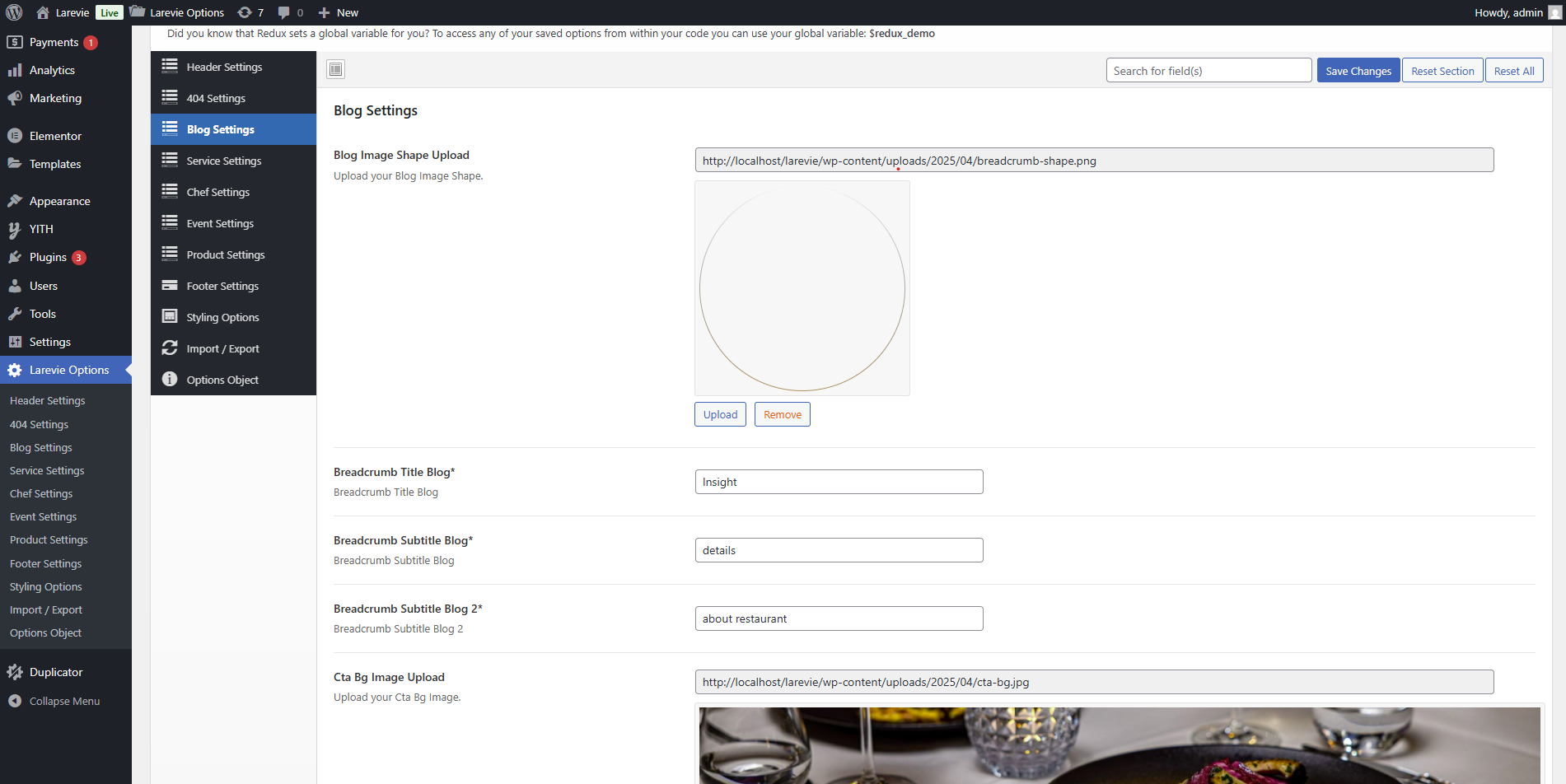The image size is (1566, 784).
Task: Click the Live status badge
Action: tap(110, 12)
